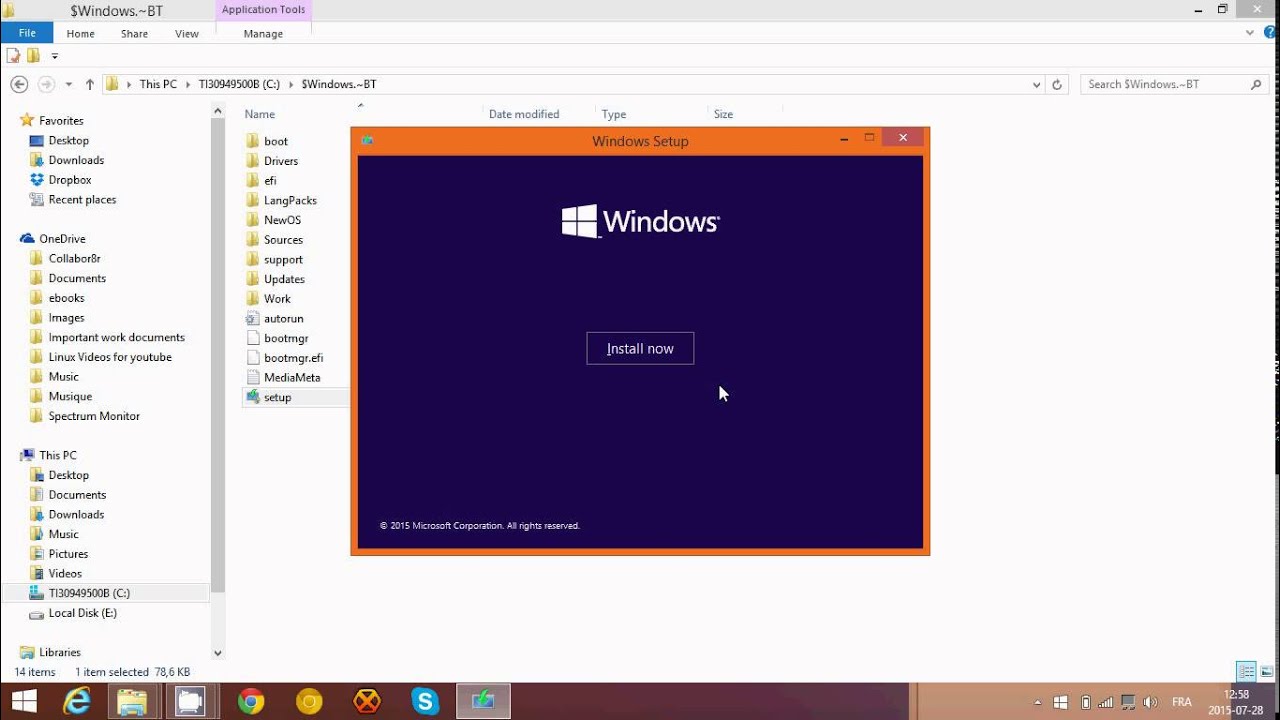Click Install now in Windows Setup

[640, 348]
